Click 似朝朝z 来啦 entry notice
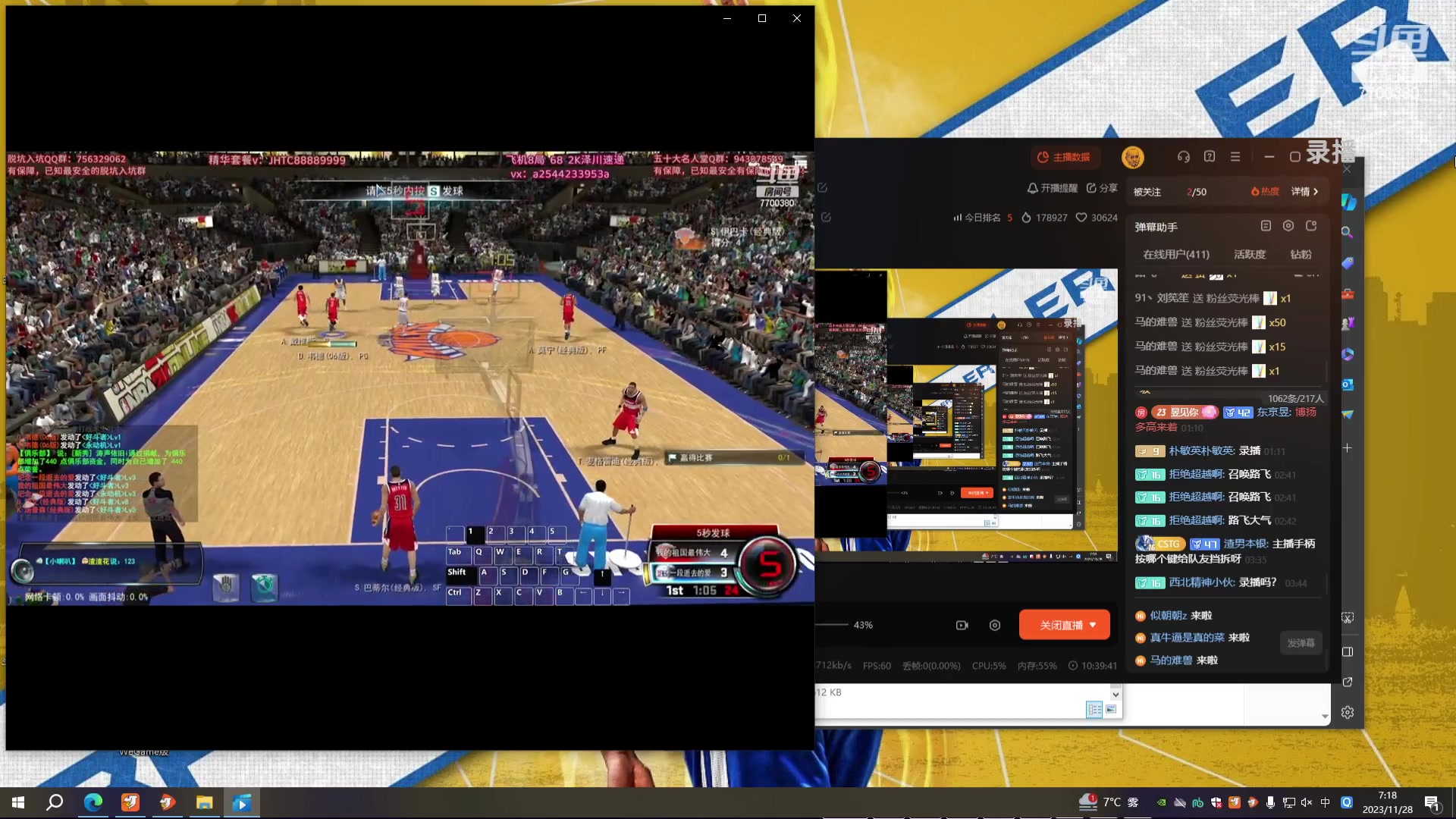 (x=1174, y=616)
